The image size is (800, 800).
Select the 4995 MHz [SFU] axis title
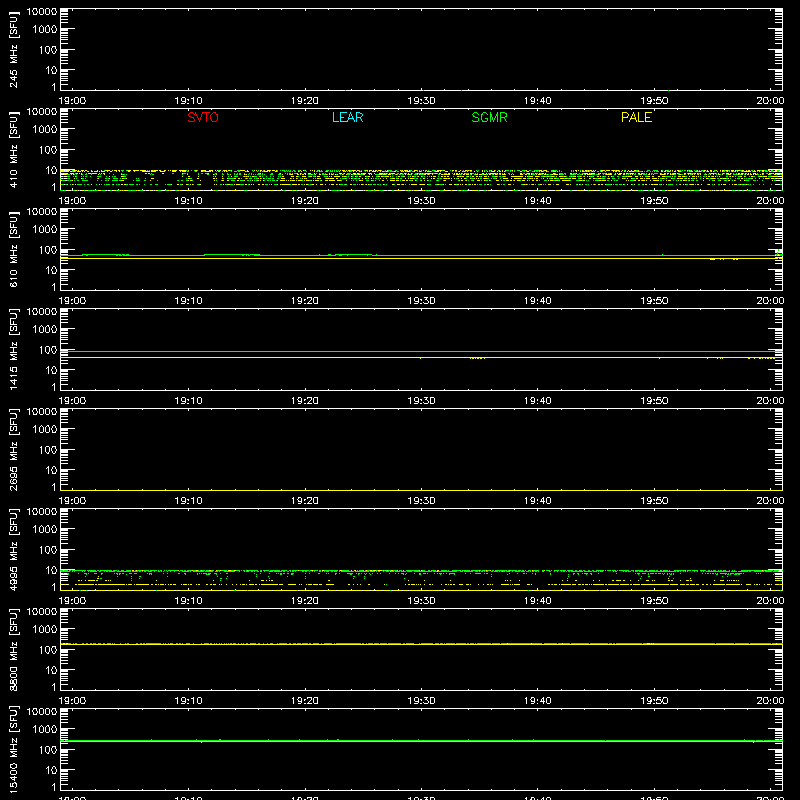[x=13, y=549]
